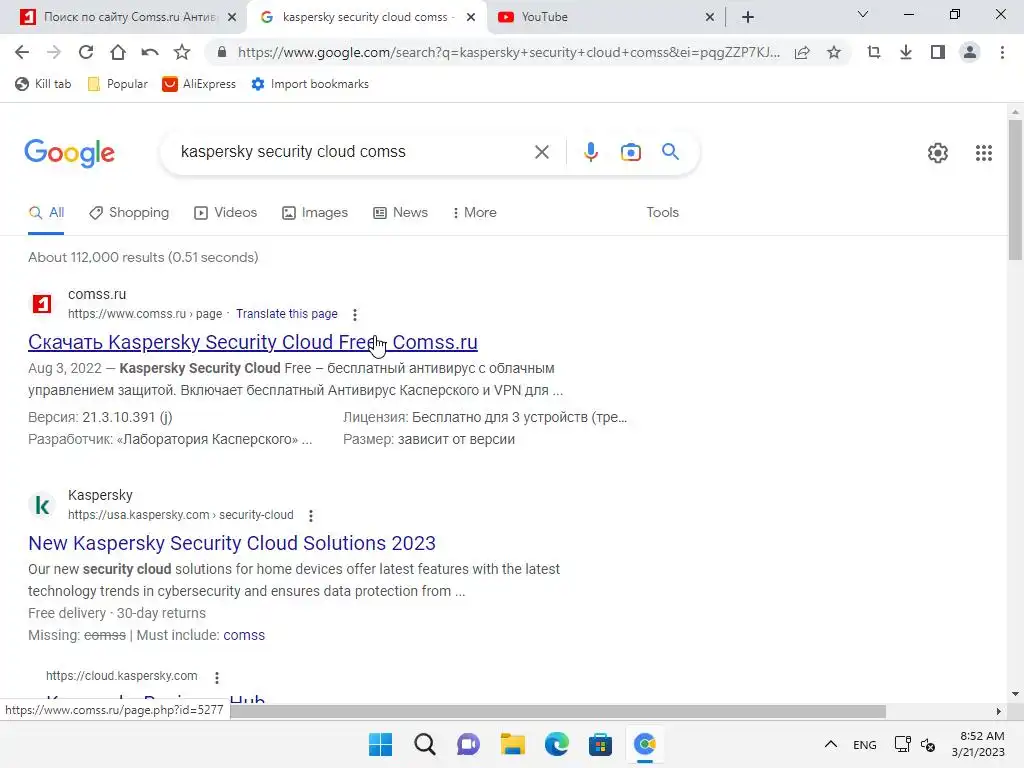Expand the tab search dropdown arrow

pos(863,14)
